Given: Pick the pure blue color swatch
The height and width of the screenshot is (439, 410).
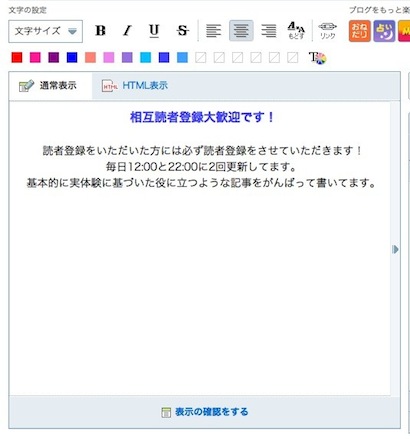Looking at the screenshot, I should pyautogui.click(x=72, y=58).
